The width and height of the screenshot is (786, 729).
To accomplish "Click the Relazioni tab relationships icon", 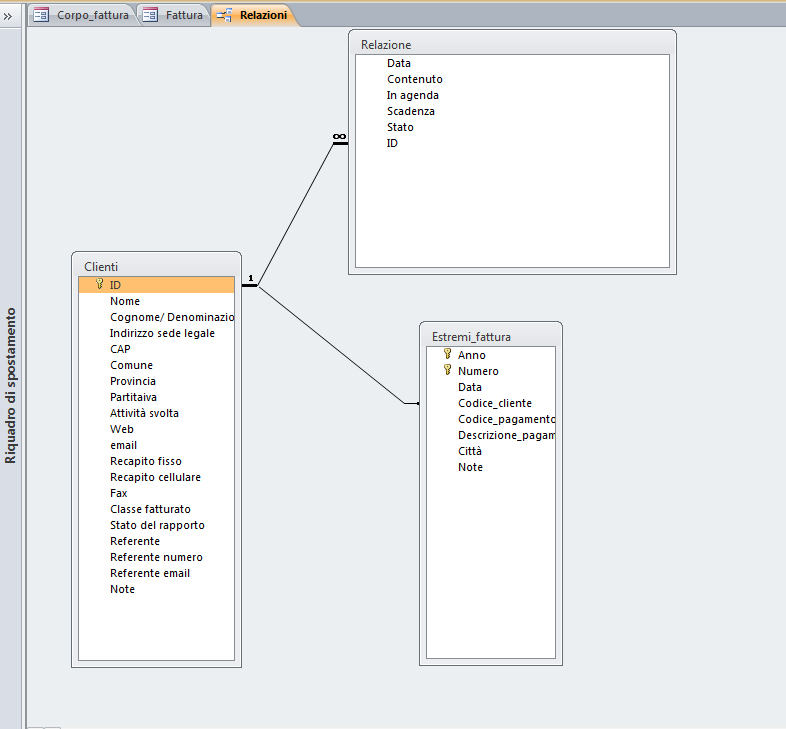I will point(224,15).
